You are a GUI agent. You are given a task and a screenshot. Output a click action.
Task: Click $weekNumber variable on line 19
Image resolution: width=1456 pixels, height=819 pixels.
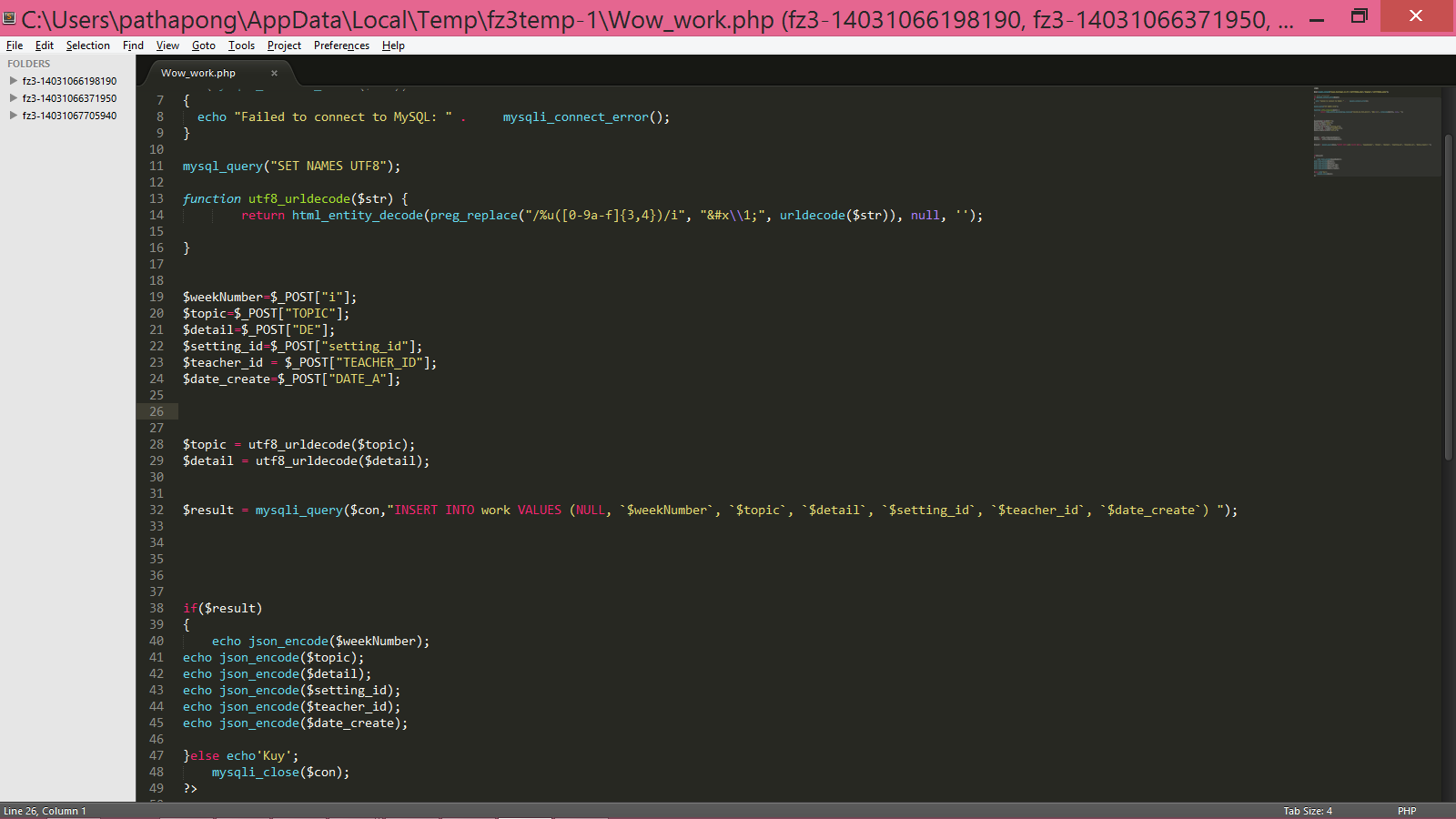[x=222, y=297]
